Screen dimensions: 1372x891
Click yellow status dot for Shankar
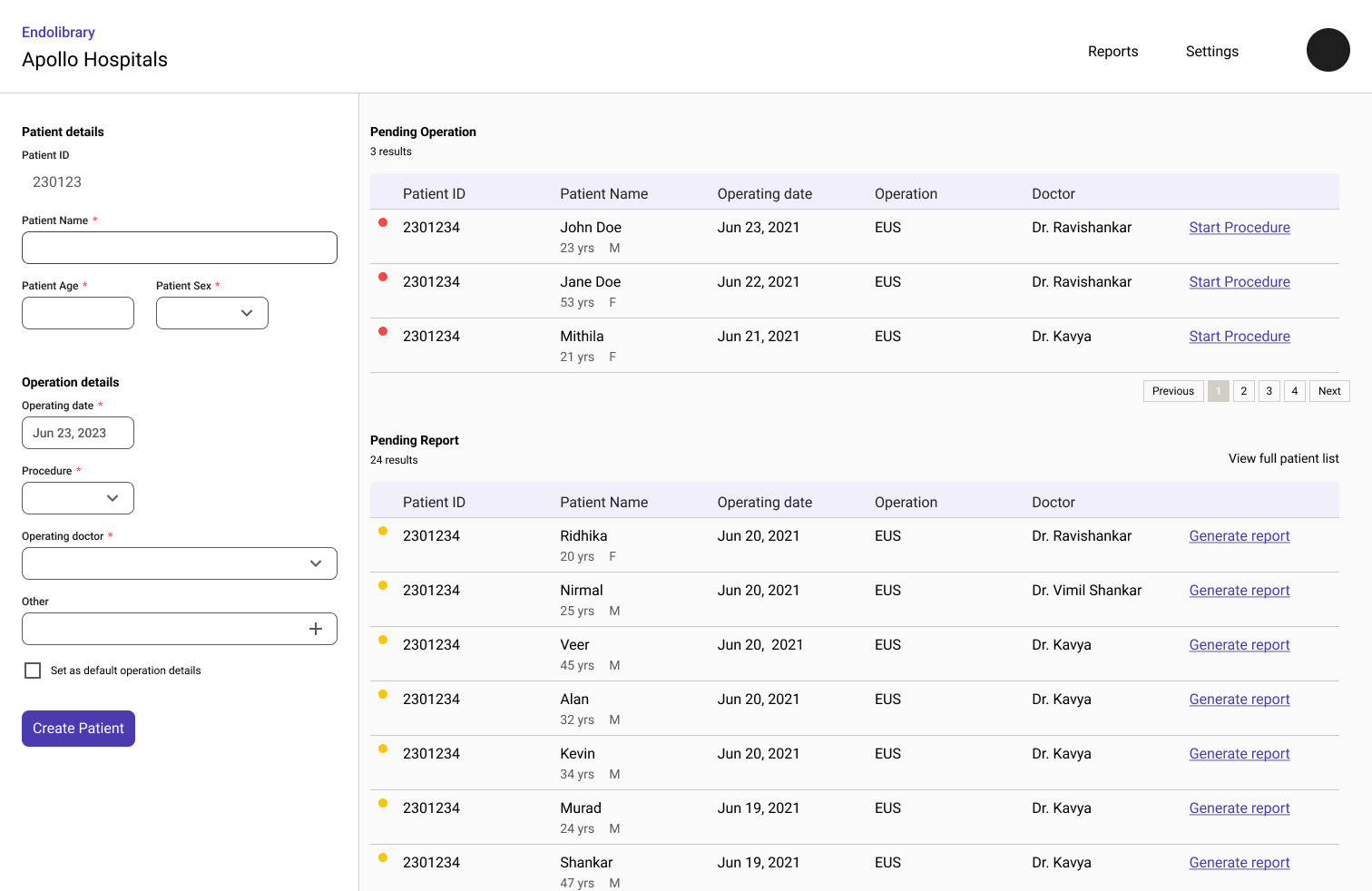383,857
